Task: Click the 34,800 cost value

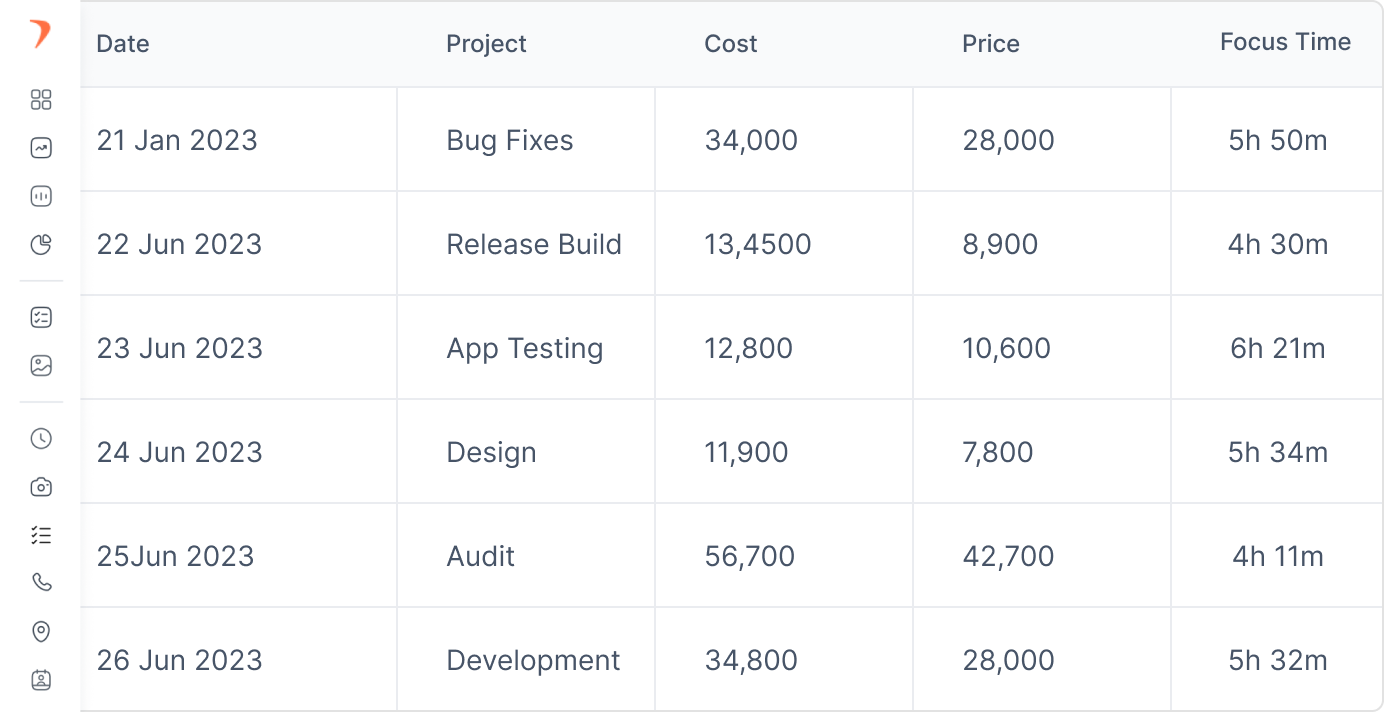Action: coord(751,660)
